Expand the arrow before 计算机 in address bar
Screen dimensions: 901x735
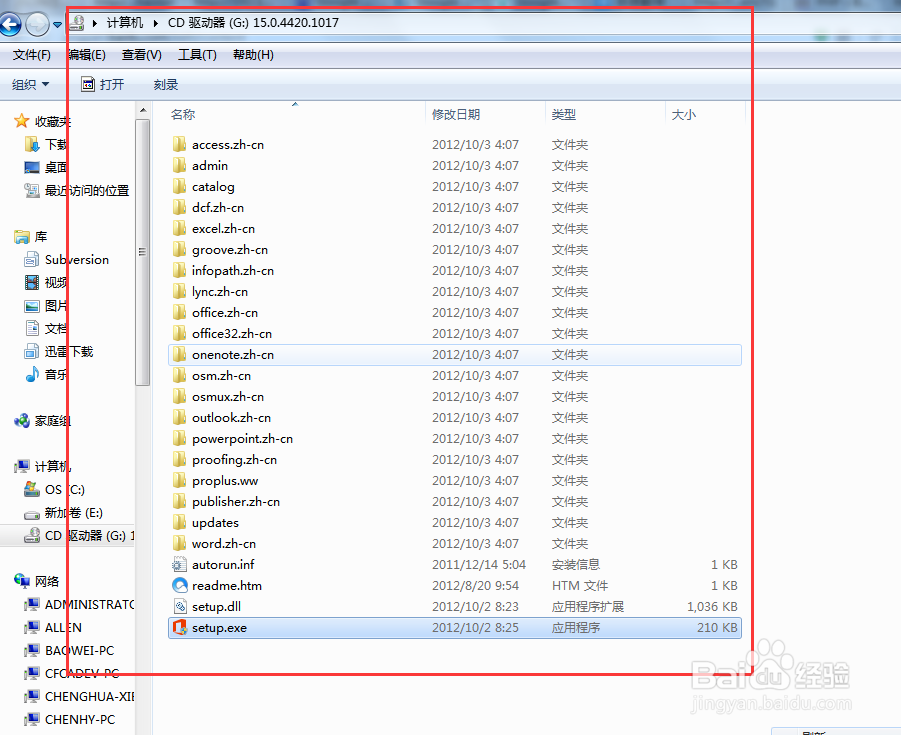point(95,23)
